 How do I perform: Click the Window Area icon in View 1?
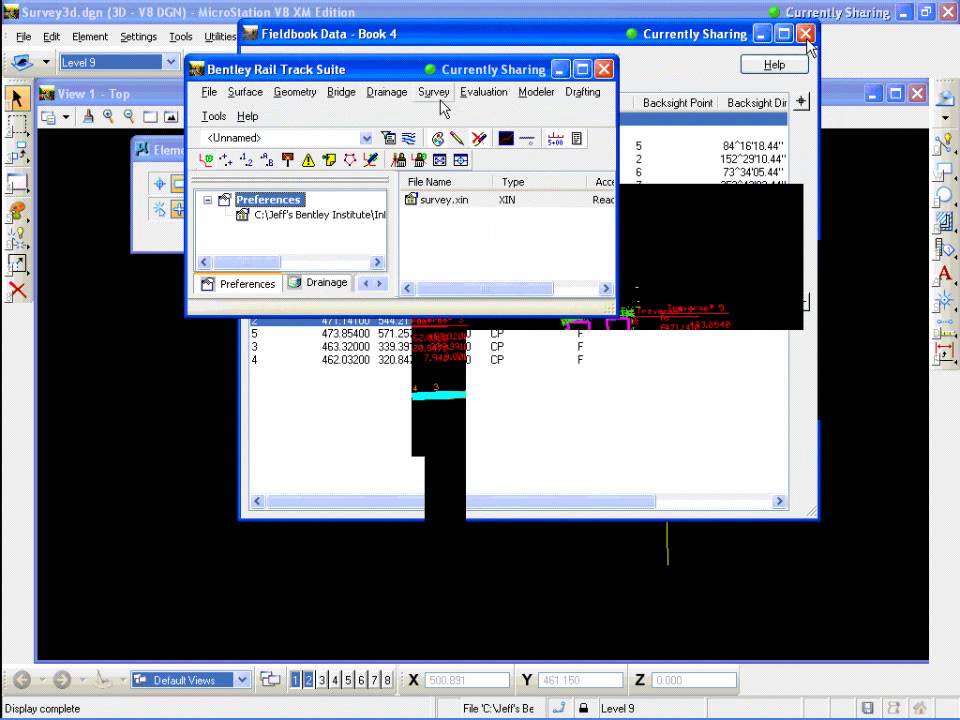point(150,116)
